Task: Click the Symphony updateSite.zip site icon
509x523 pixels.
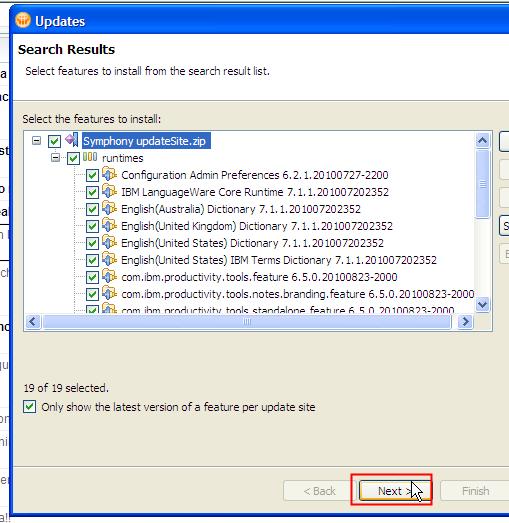Action: (x=72, y=140)
